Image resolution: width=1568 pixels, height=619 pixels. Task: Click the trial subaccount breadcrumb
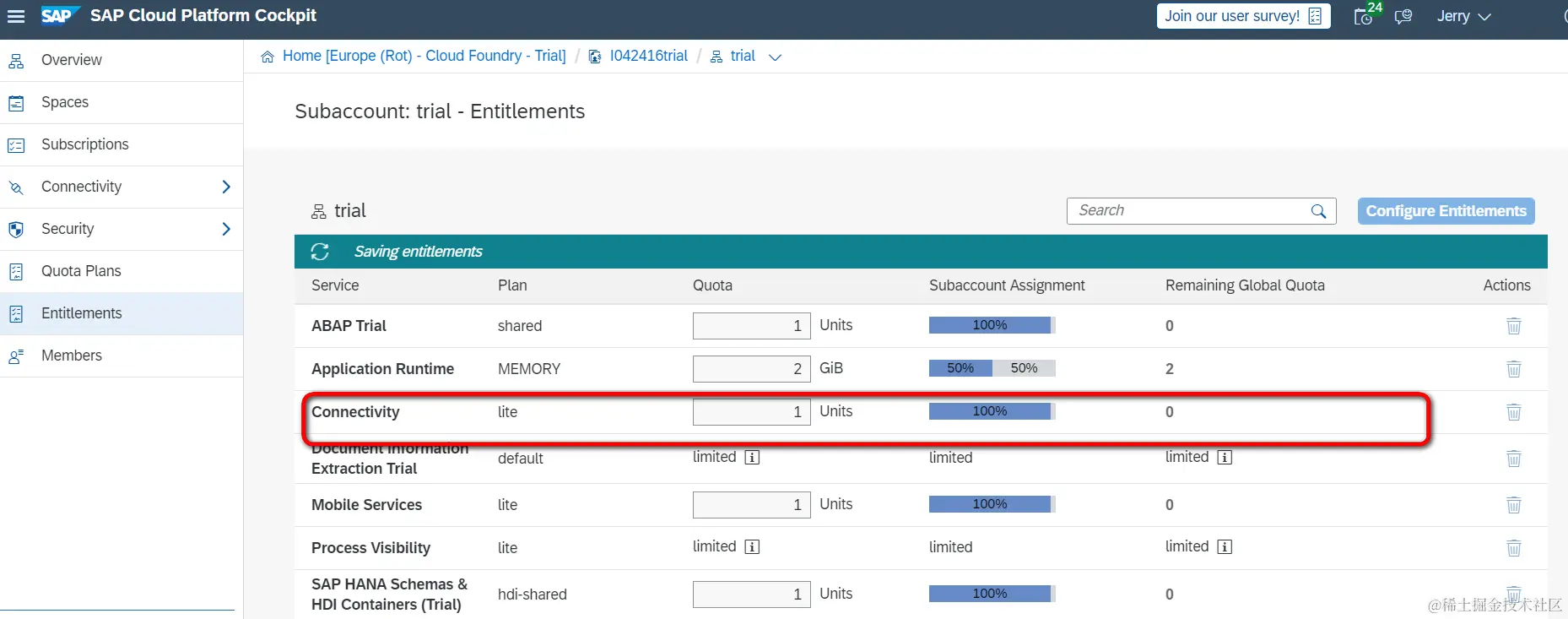[x=743, y=56]
